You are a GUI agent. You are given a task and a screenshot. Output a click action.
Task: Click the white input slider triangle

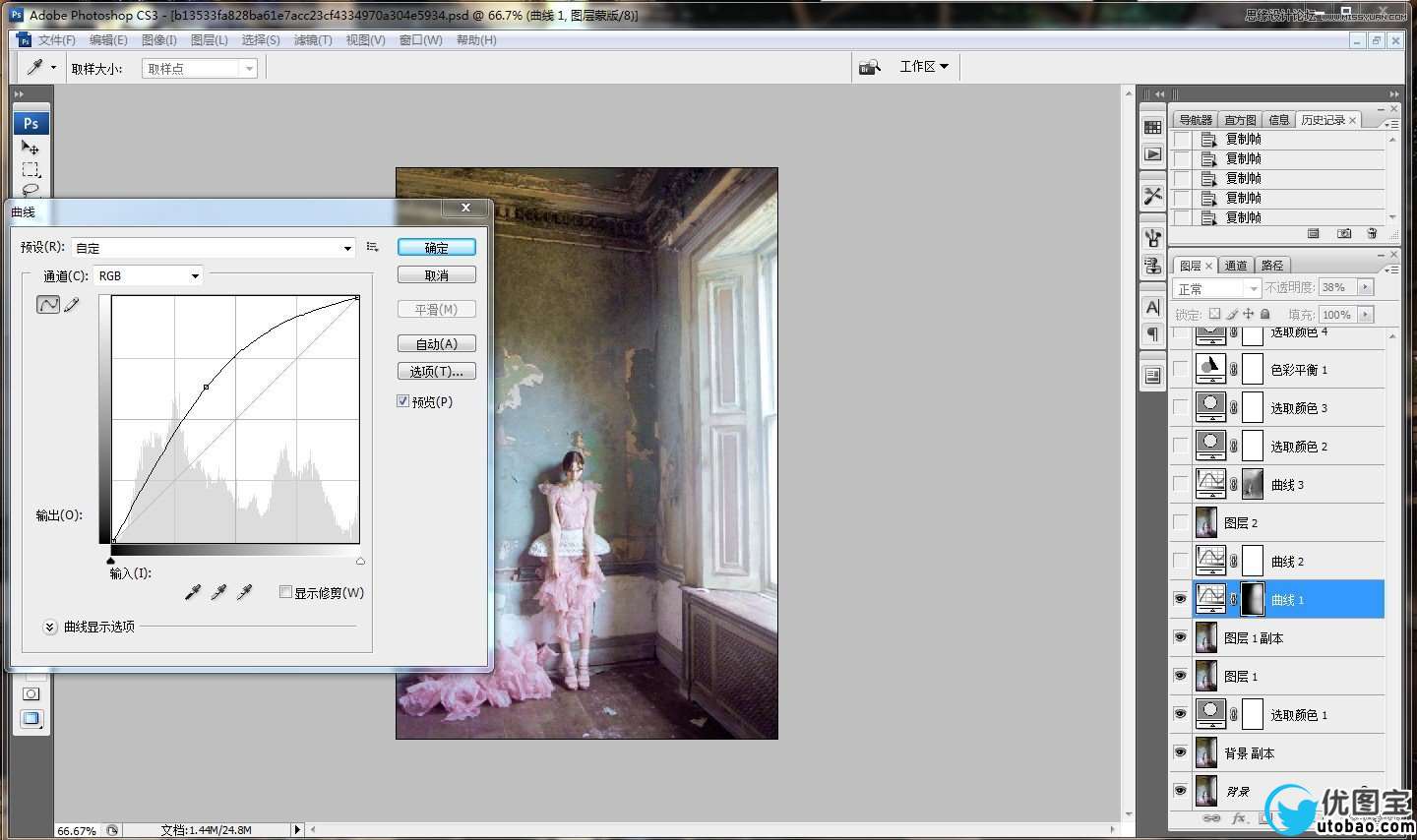click(x=360, y=561)
